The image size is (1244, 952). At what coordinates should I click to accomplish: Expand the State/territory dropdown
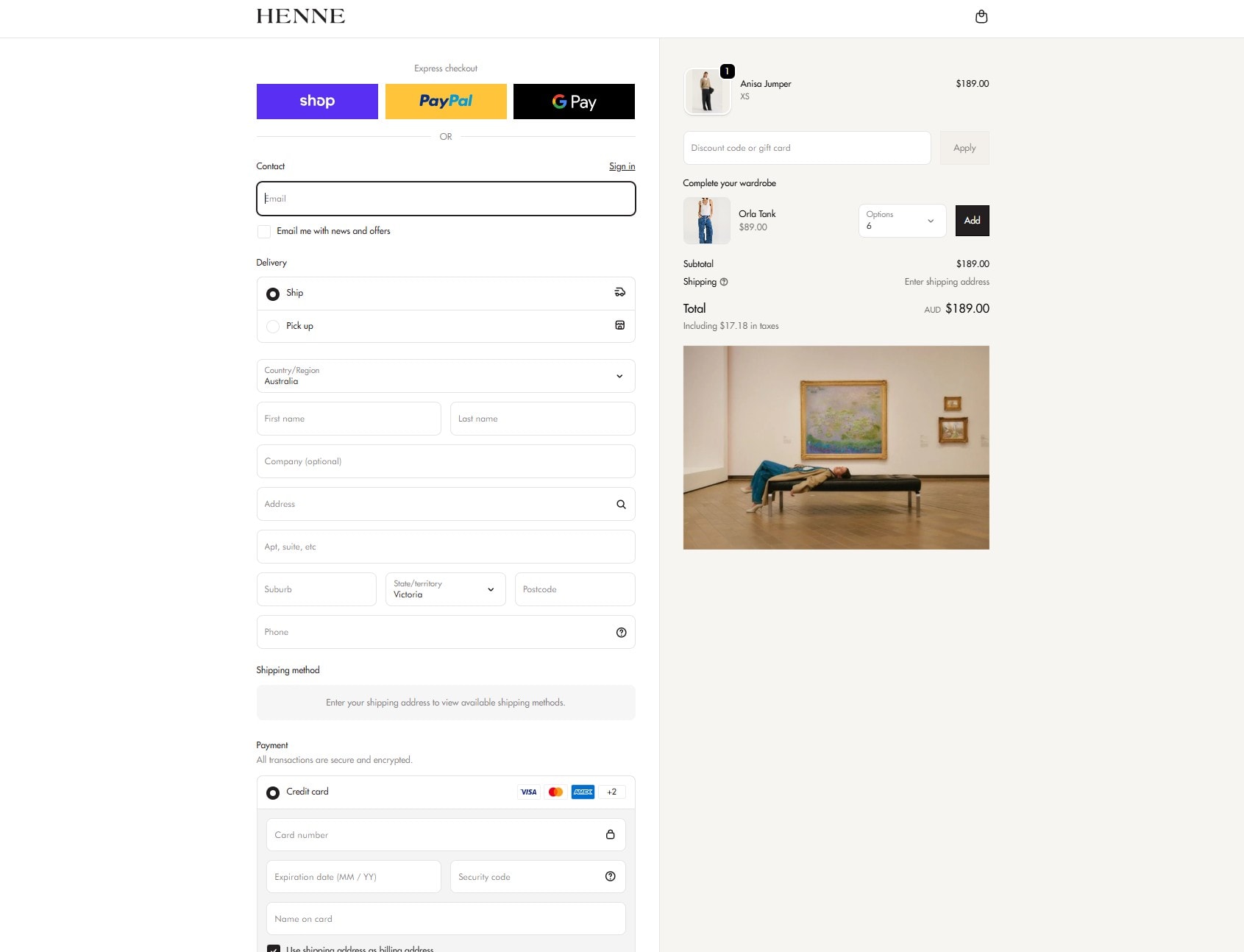point(445,589)
